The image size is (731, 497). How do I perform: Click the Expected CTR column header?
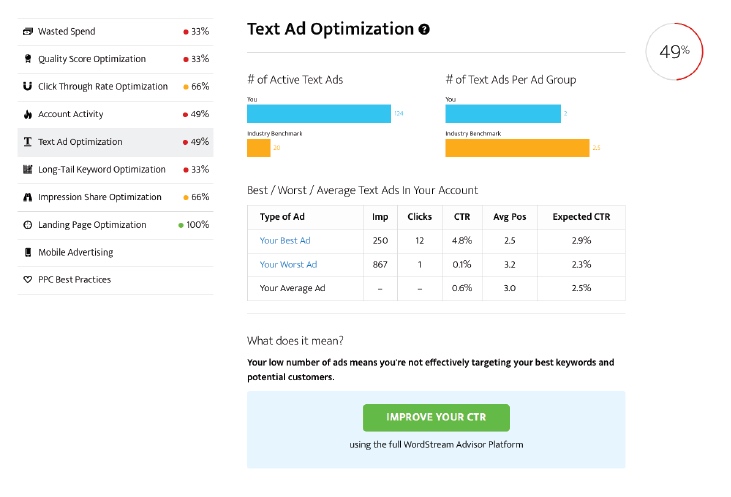581,217
